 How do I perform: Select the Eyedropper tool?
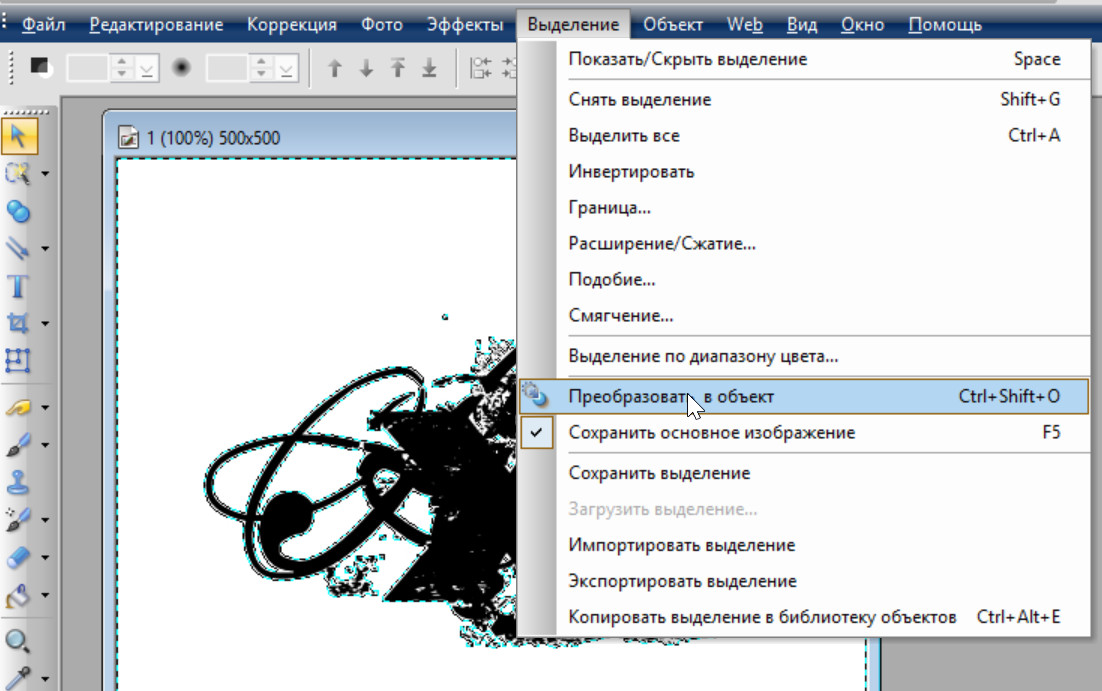[18, 678]
